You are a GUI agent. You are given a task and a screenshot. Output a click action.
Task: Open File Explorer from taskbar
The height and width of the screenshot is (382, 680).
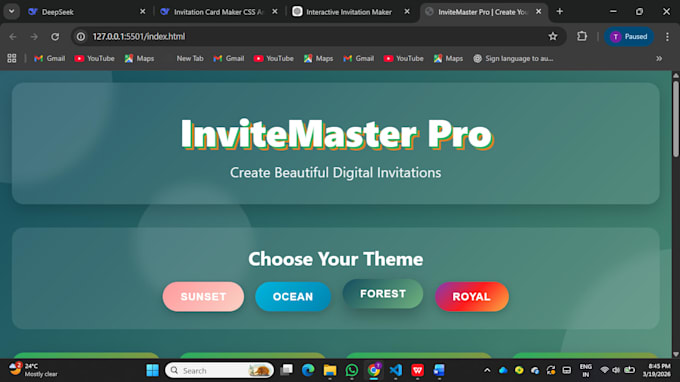pos(330,370)
